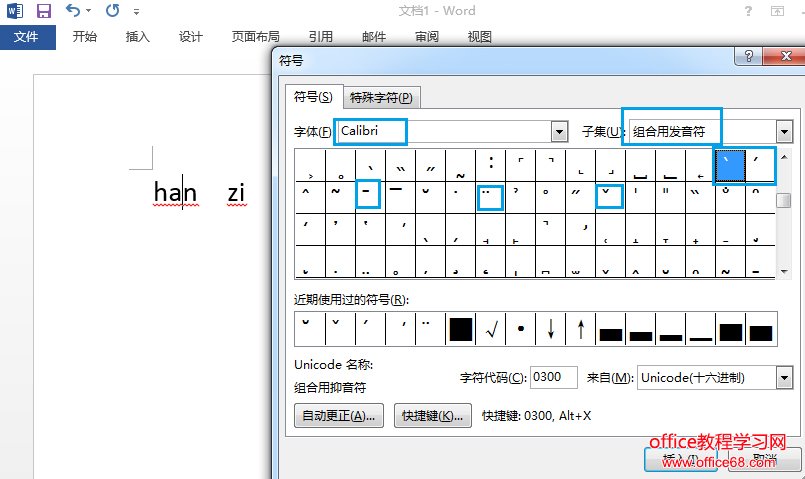Switch to the 审阅 ribbon tab
This screenshot has width=805, height=479.
(427, 36)
